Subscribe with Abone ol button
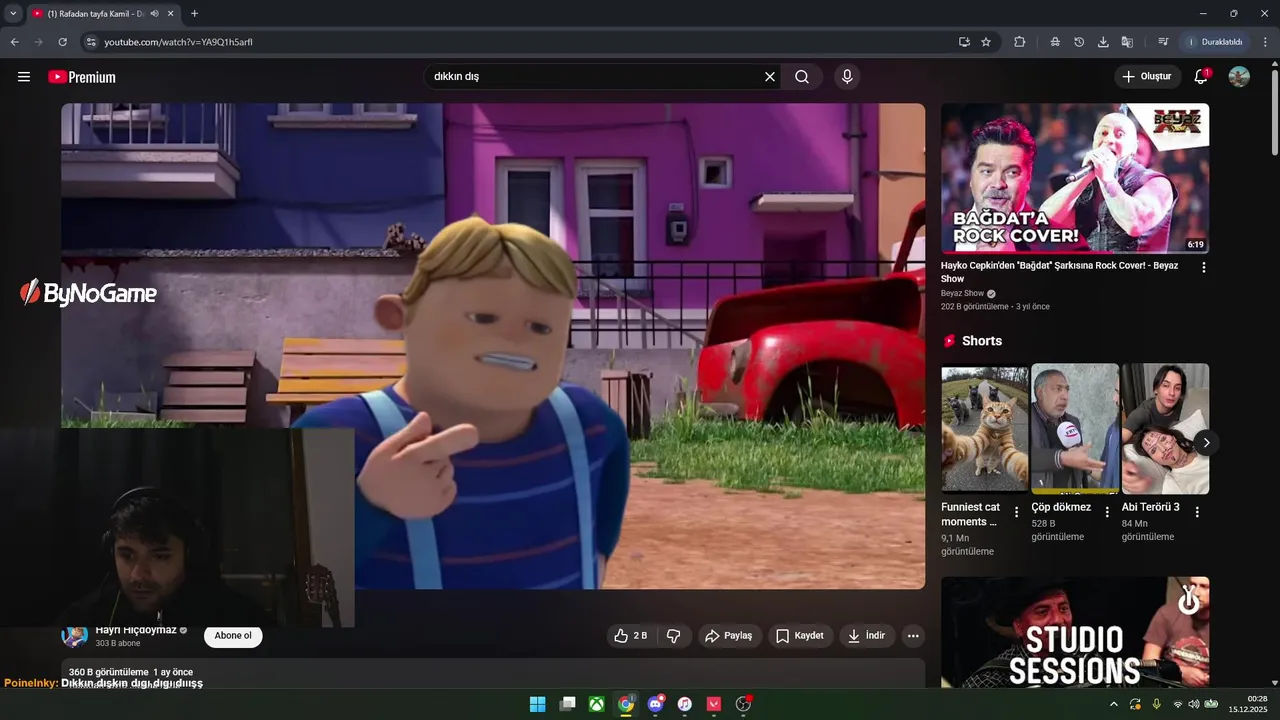 (233, 636)
